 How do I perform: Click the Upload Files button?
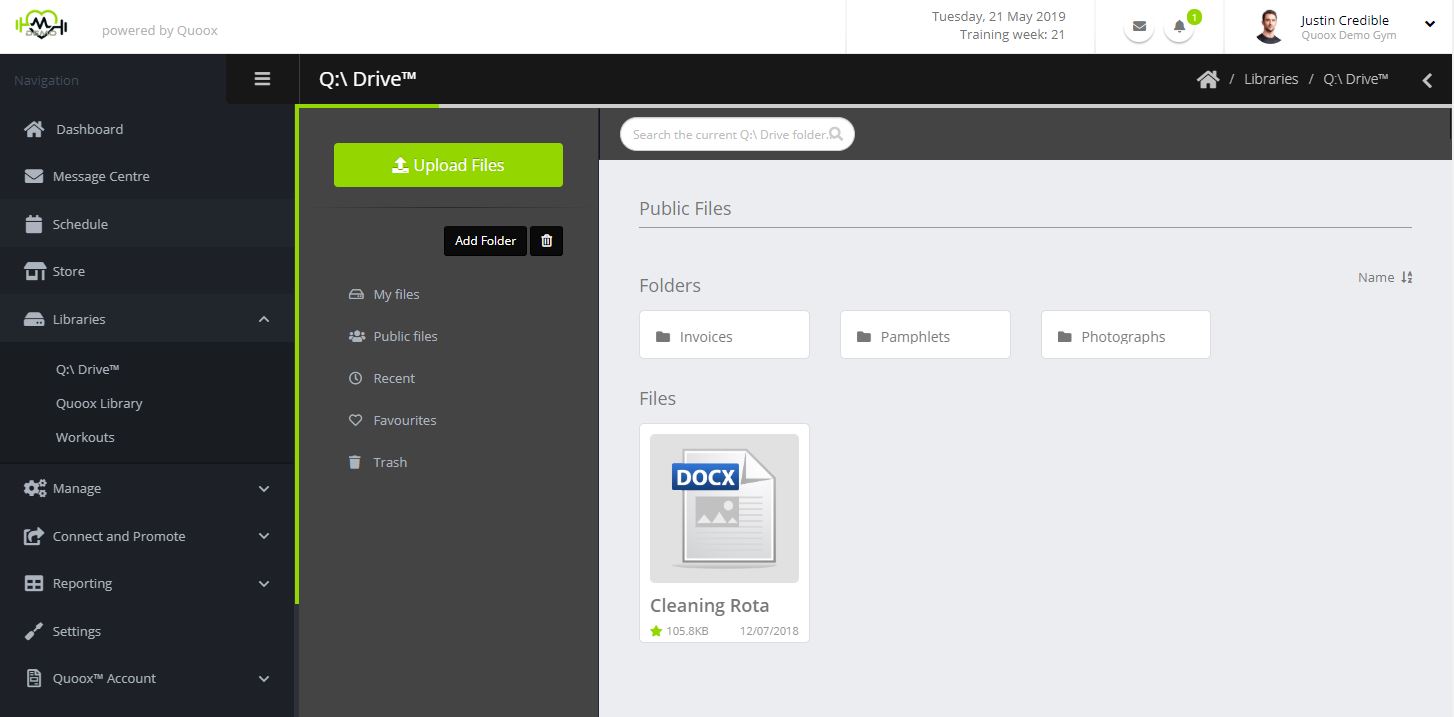[448, 165]
